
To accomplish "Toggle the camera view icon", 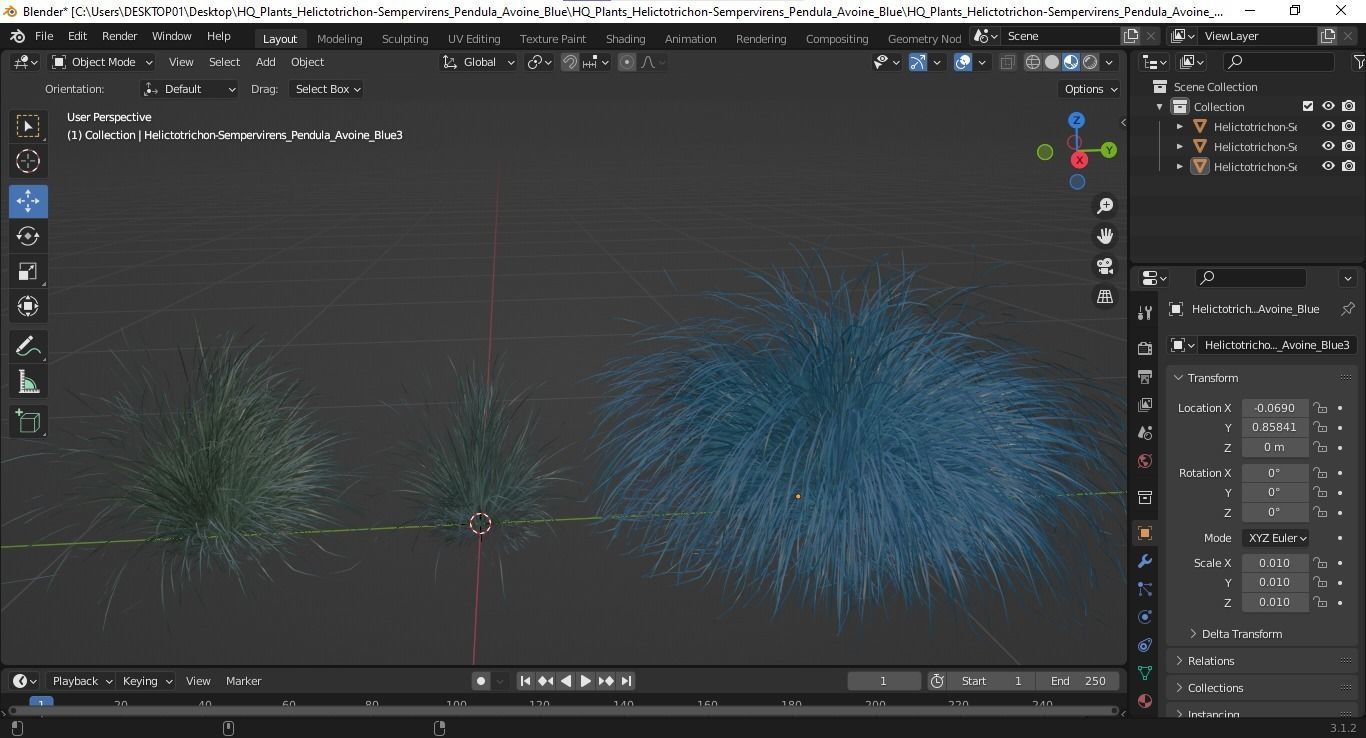I will [x=1105, y=266].
